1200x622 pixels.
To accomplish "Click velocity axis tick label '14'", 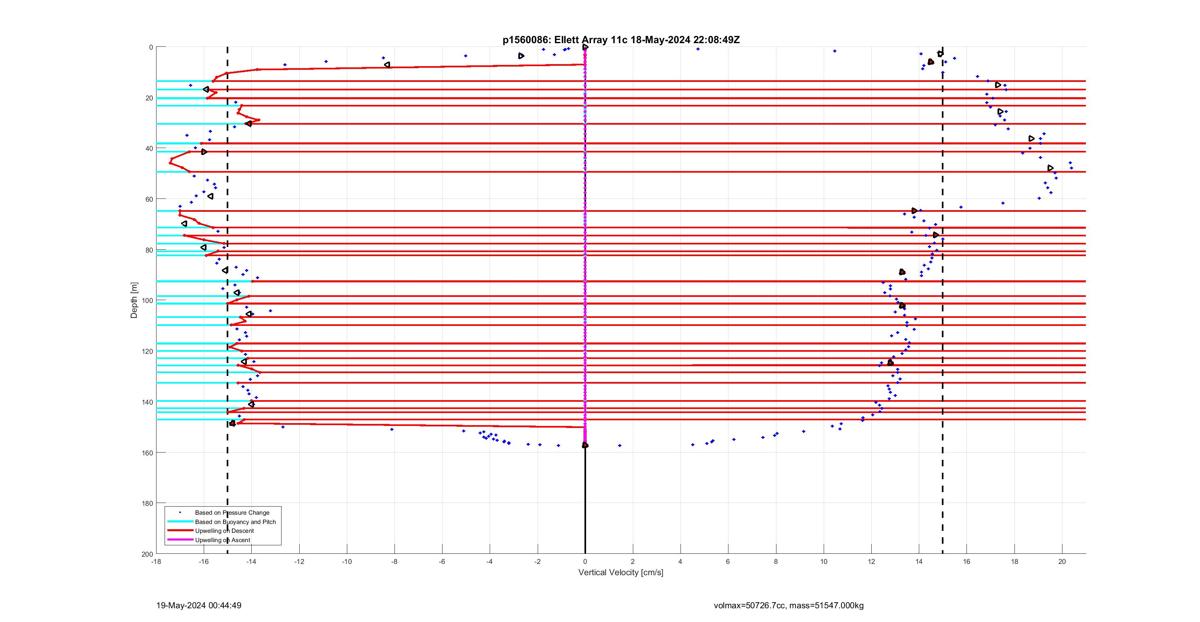I will [919, 561].
